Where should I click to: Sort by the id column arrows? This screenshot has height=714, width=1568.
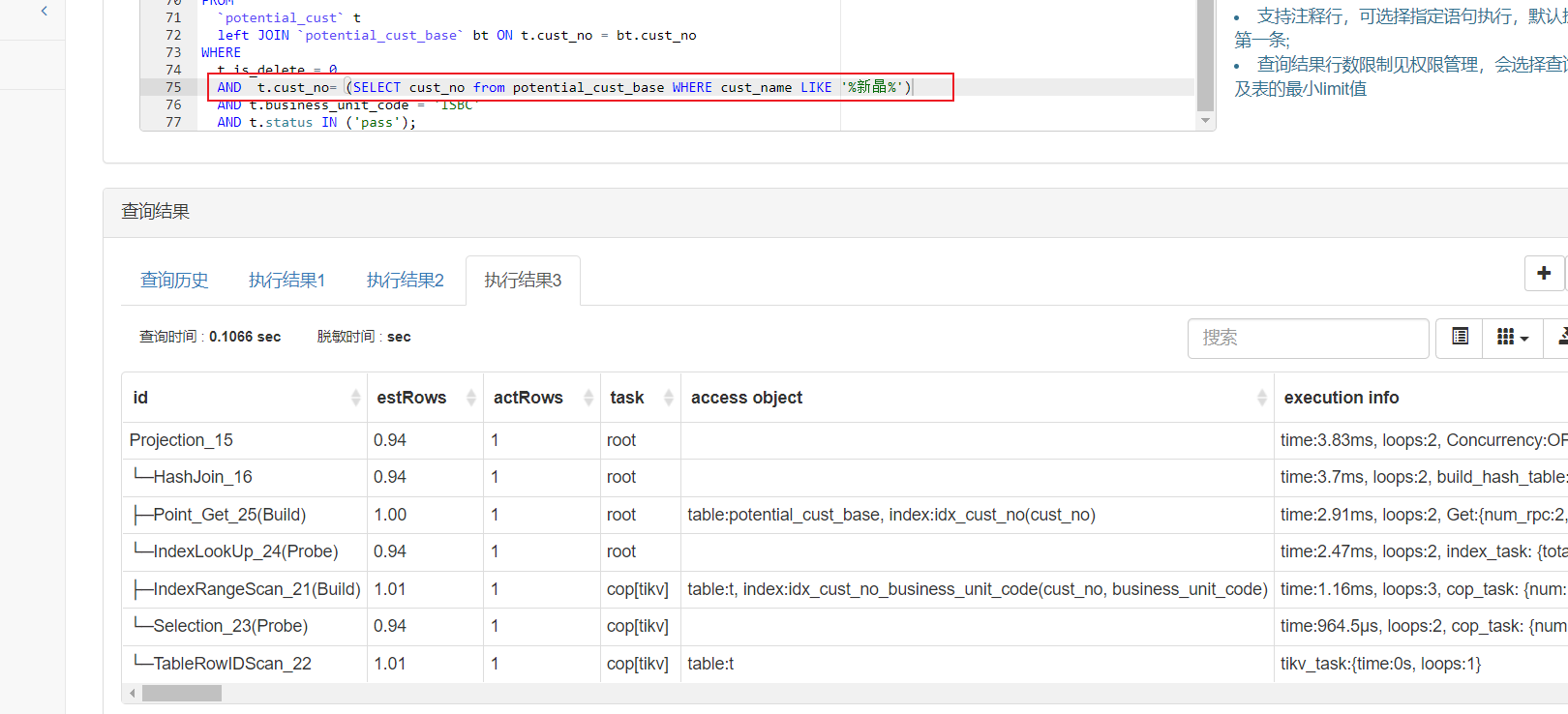coord(355,398)
